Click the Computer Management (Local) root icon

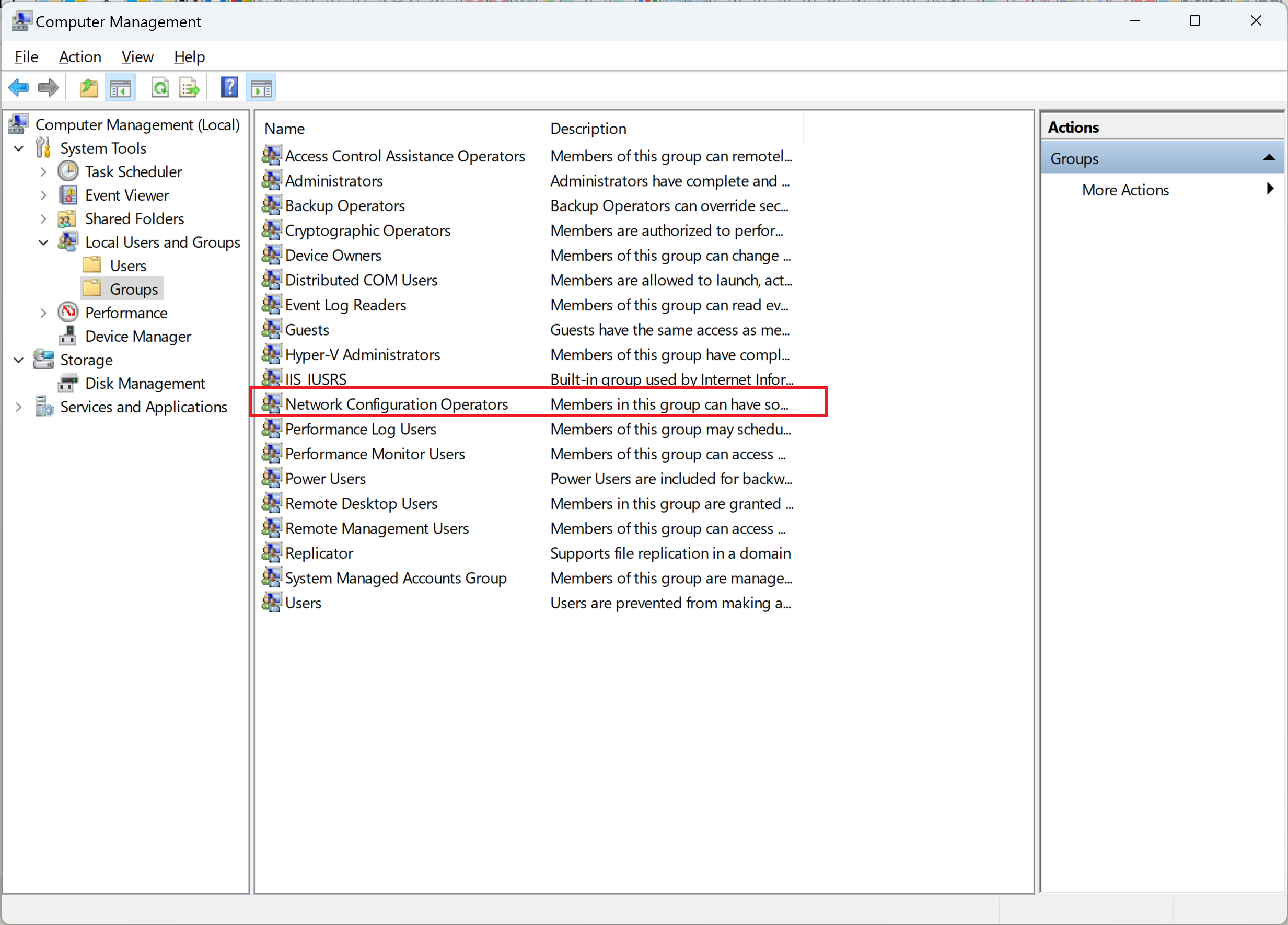[19, 124]
